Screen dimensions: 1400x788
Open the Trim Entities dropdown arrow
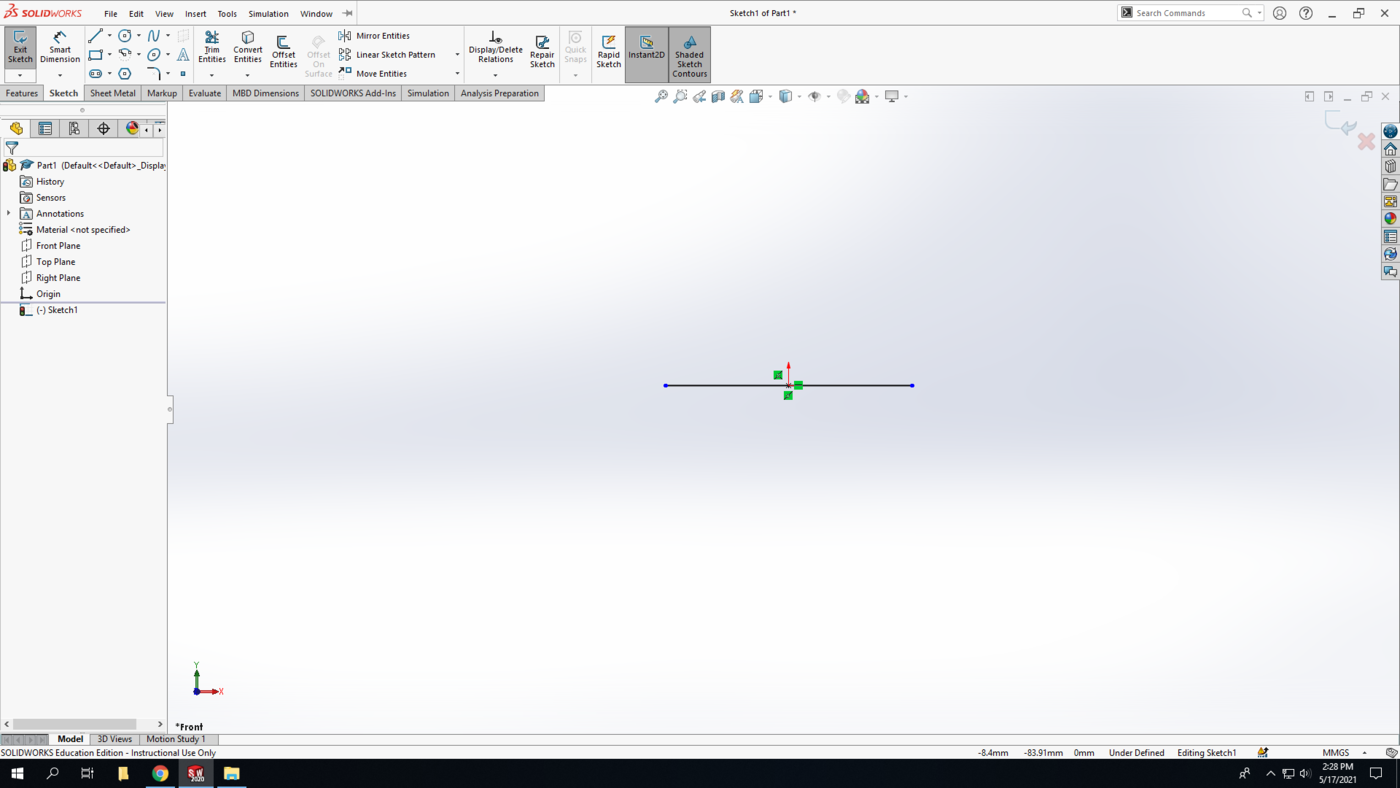pos(212,76)
